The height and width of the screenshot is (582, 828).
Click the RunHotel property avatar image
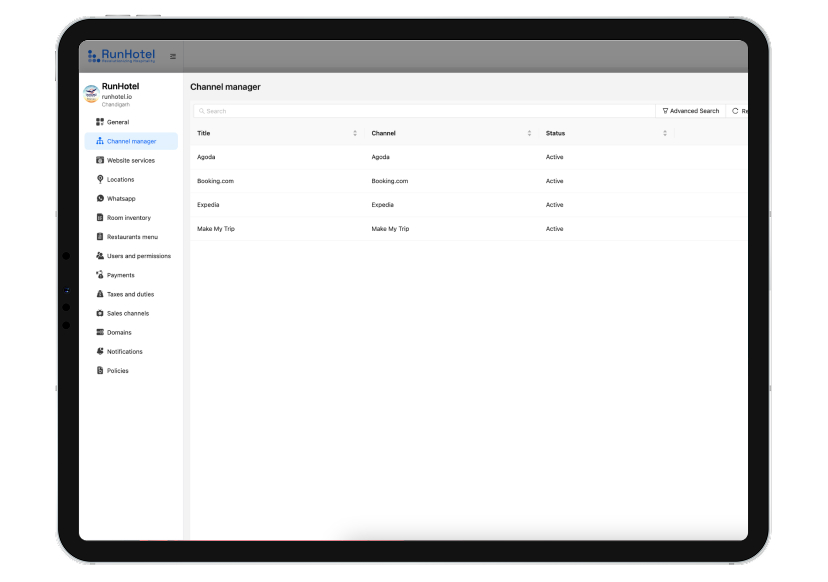point(91,93)
